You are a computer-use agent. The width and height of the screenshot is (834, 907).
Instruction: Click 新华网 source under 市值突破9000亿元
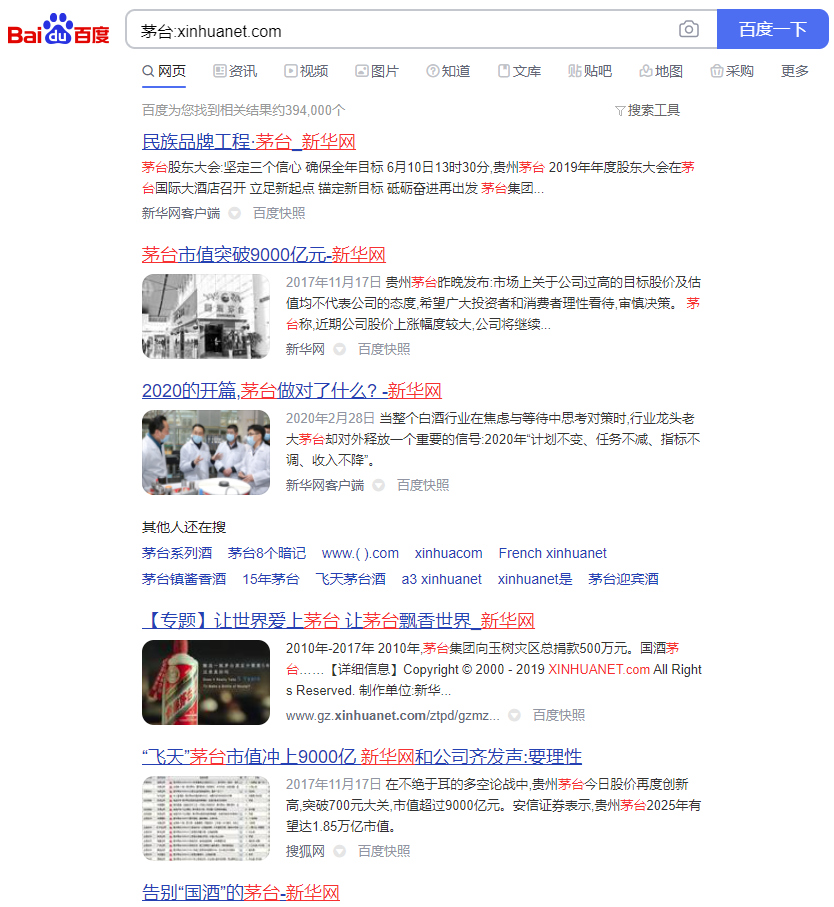coord(305,349)
